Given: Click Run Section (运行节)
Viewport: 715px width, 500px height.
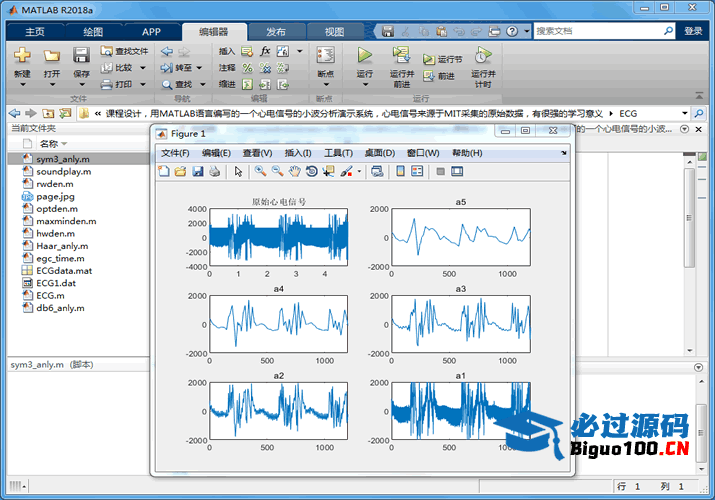Looking at the screenshot, I should 442,59.
